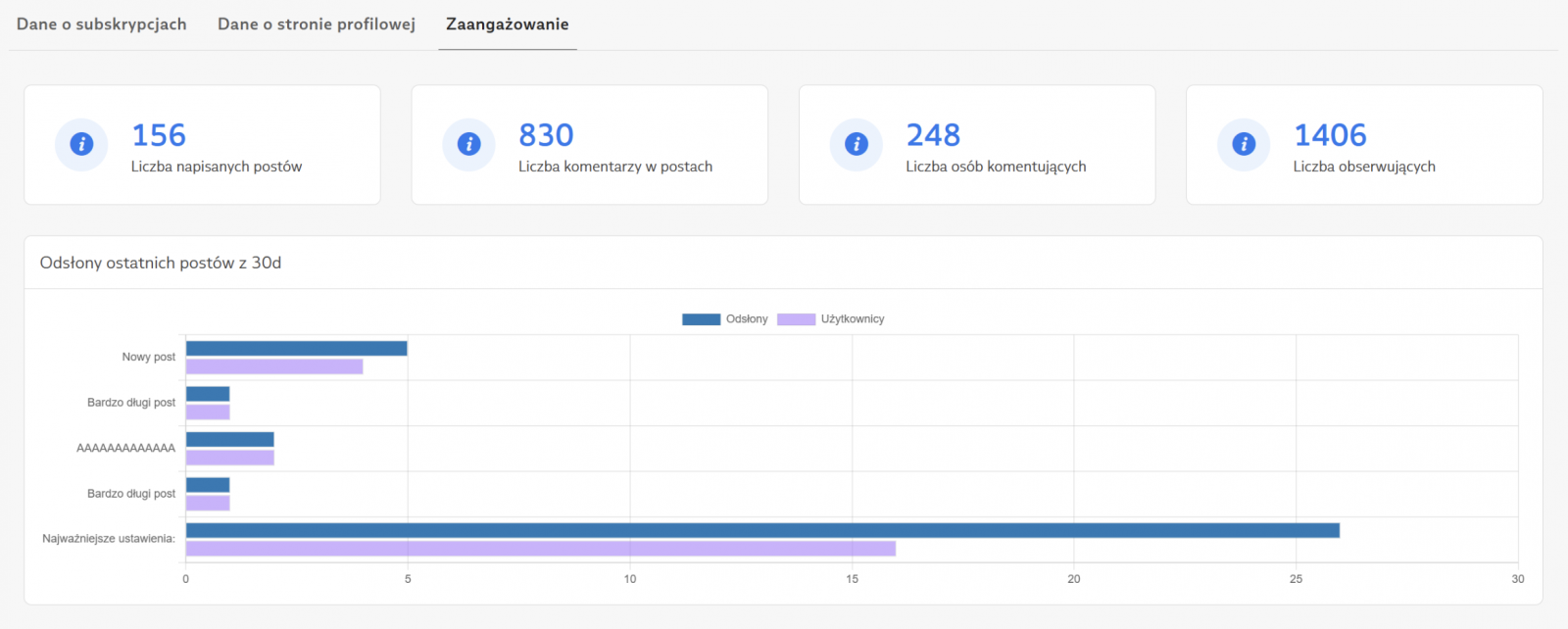
Task: Toggle Użytkownicy series via legend label
Action: coord(852,319)
